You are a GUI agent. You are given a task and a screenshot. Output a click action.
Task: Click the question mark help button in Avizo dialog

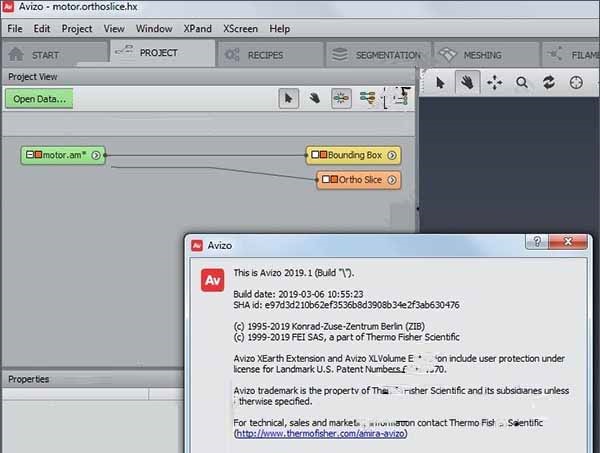click(537, 241)
